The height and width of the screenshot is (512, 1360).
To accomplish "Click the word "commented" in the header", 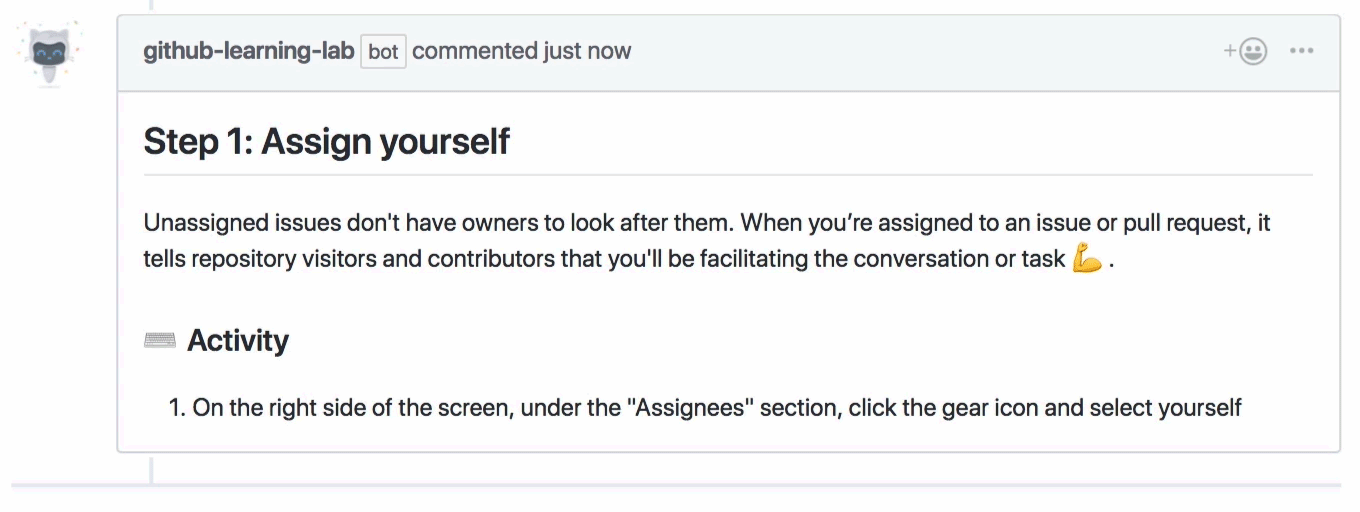I will pos(473,51).
